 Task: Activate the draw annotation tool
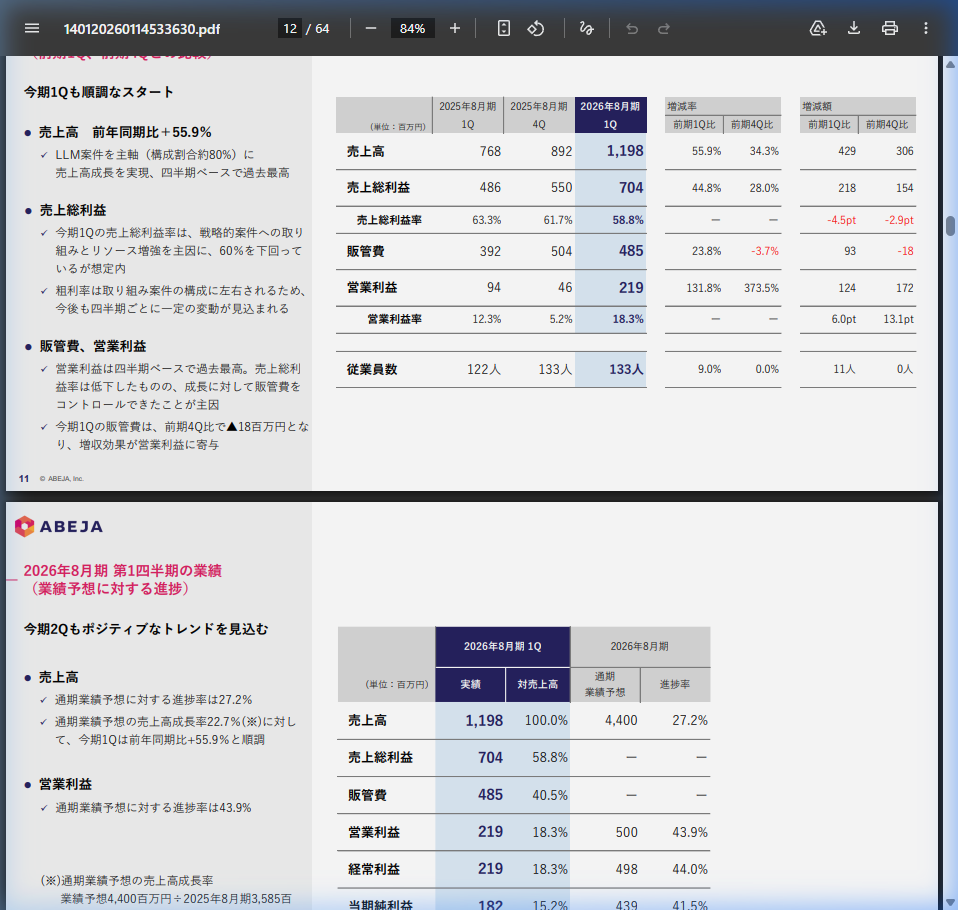587,28
